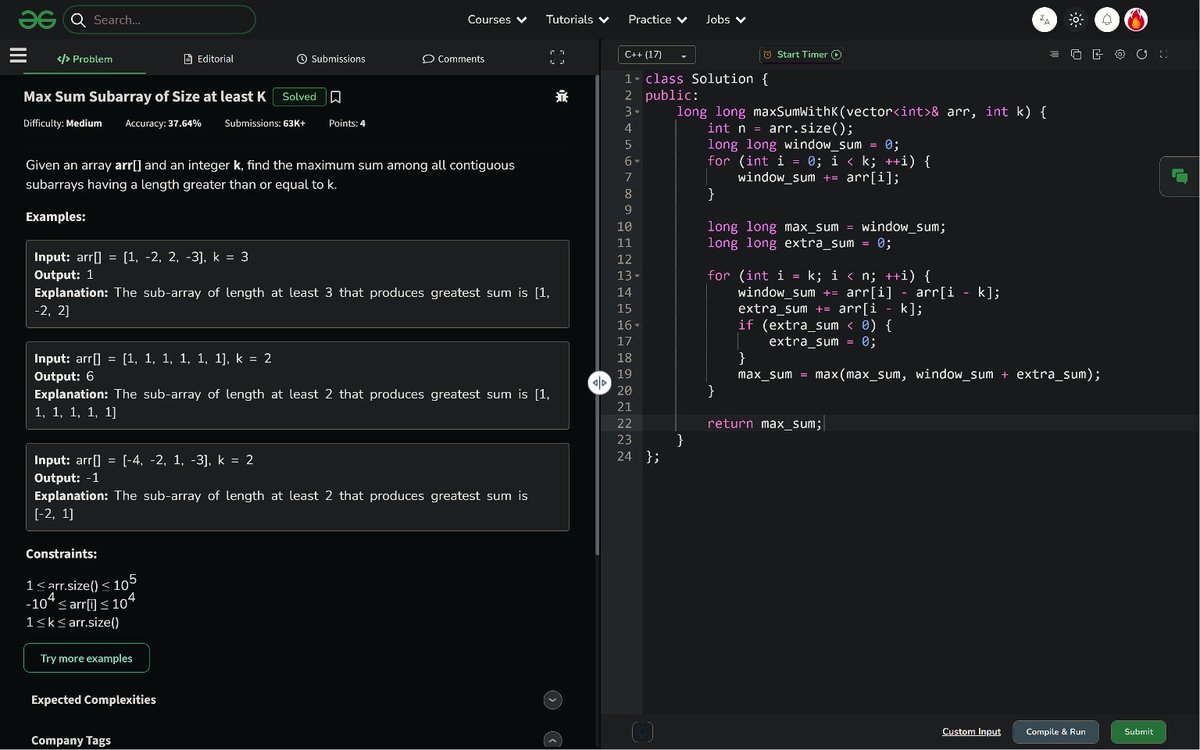
Task: Open the Tutorials dropdown menu
Action: (x=577, y=19)
